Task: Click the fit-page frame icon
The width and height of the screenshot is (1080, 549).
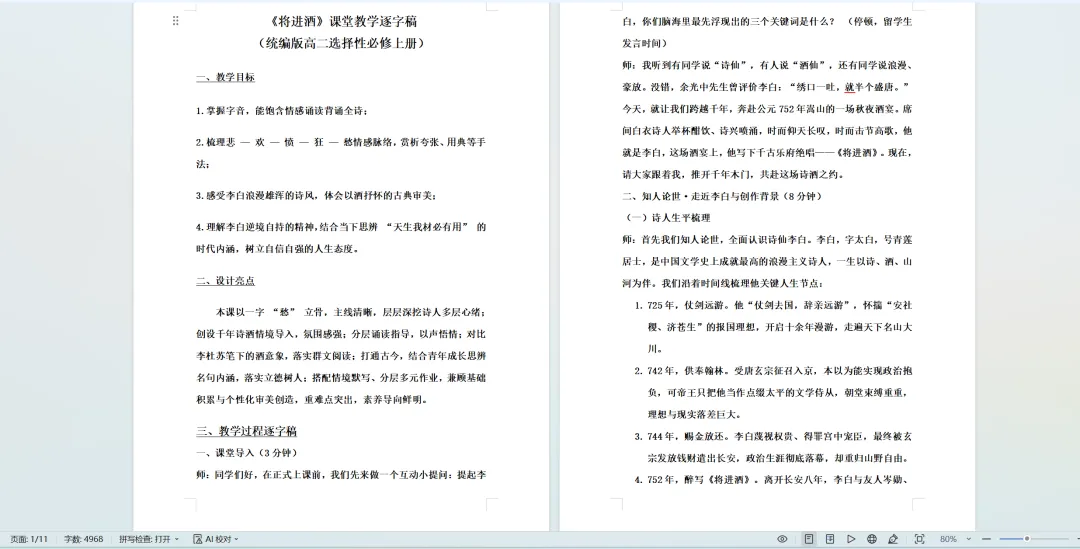Action: (x=920, y=539)
